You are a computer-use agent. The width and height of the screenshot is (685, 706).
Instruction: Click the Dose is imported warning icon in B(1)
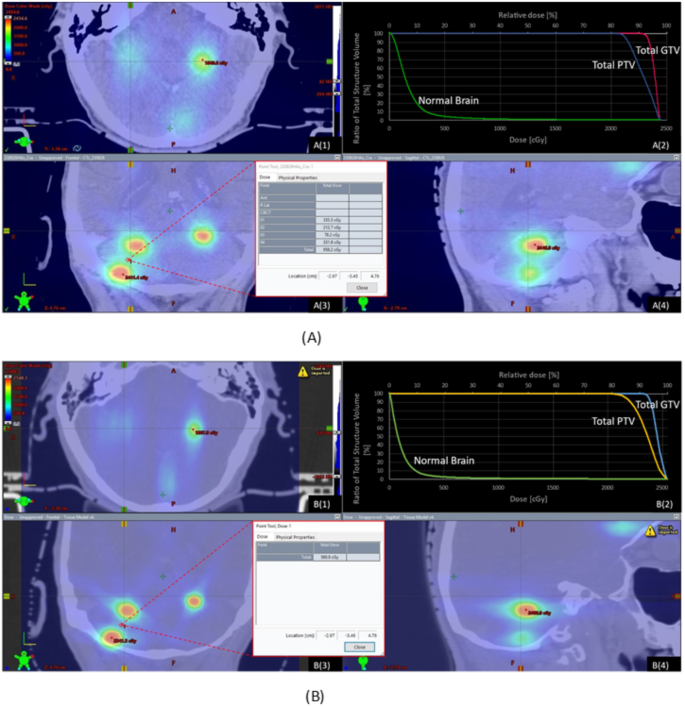303,371
